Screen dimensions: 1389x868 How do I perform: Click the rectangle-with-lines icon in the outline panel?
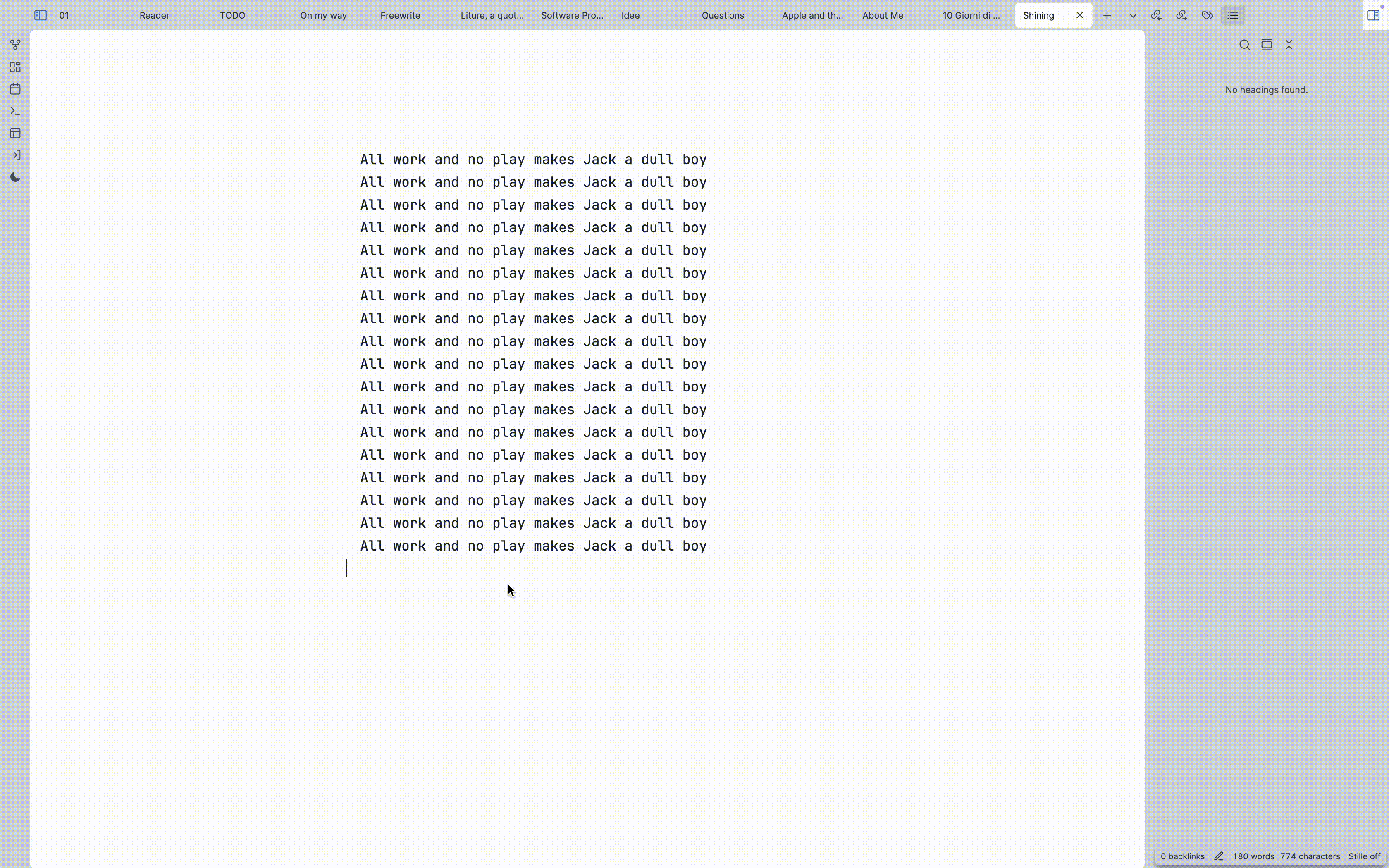pyautogui.click(x=1267, y=45)
